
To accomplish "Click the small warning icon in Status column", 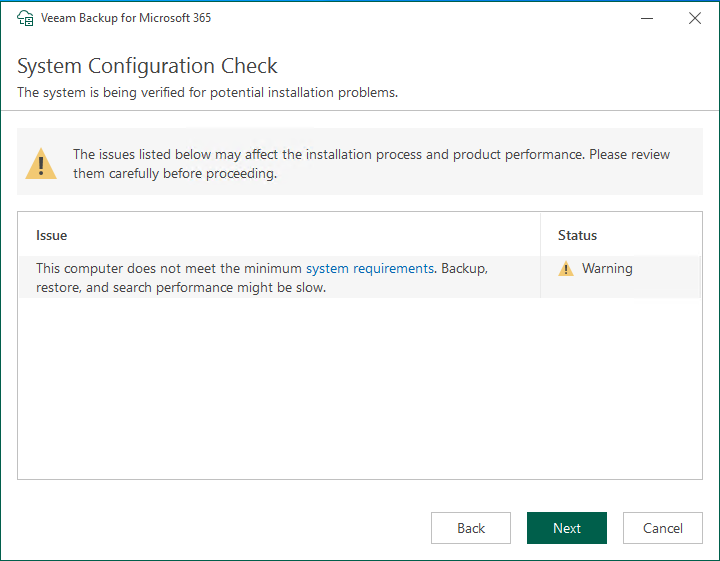I will pos(566,269).
